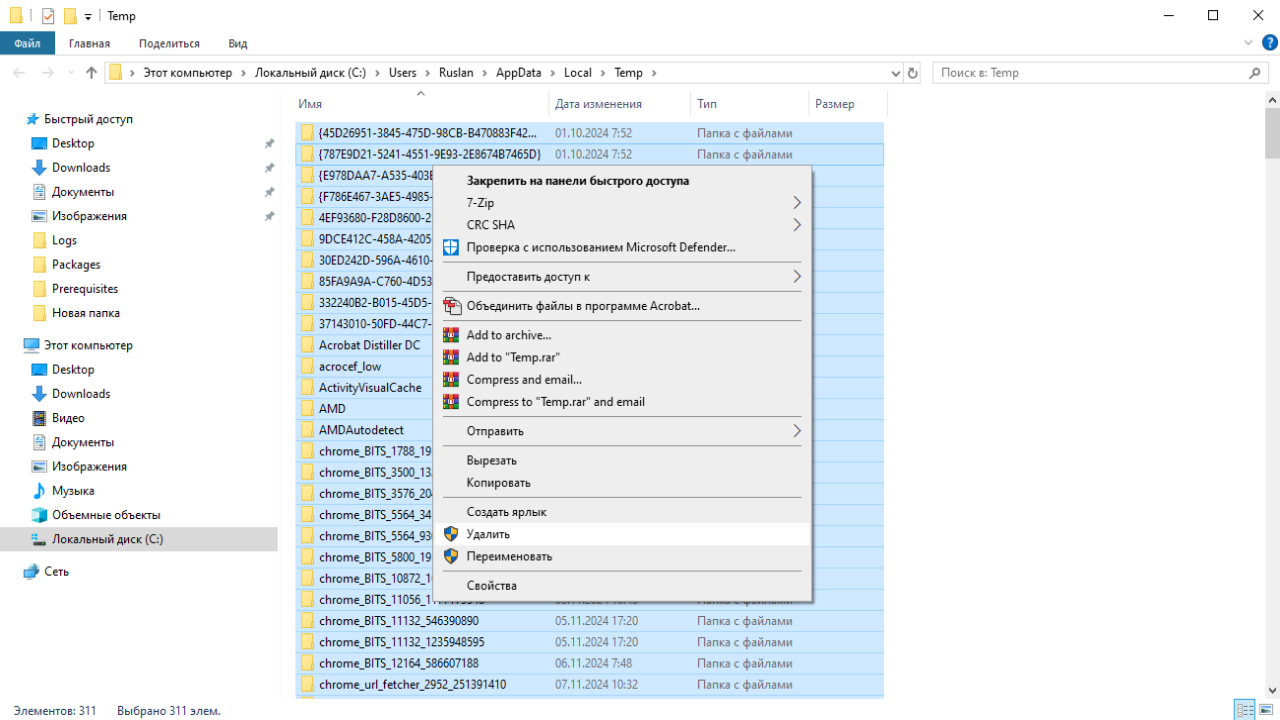Navigate to Ruslan in the address breadcrumb
Viewport: 1280px width, 720px height.
456,73
